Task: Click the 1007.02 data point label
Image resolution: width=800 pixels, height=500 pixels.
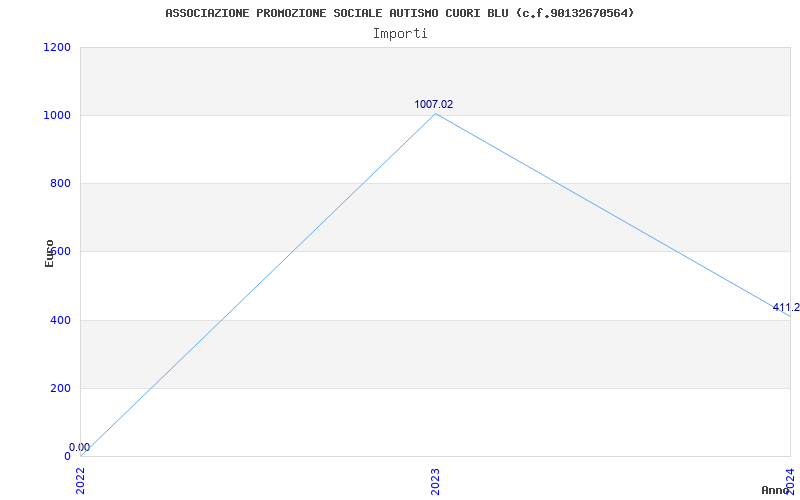Action: coord(433,104)
